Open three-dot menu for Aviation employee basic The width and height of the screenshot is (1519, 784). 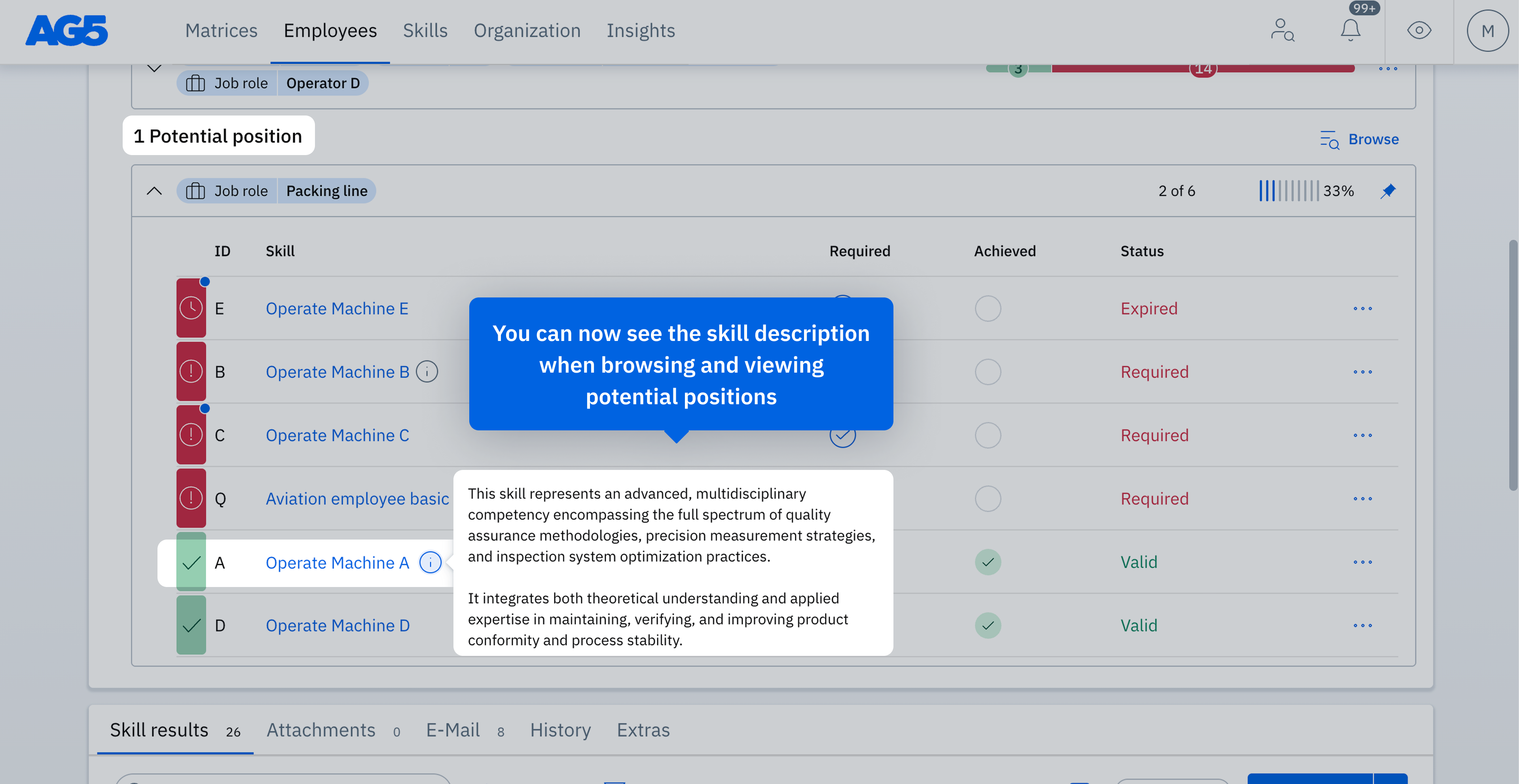tap(1362, 499)
